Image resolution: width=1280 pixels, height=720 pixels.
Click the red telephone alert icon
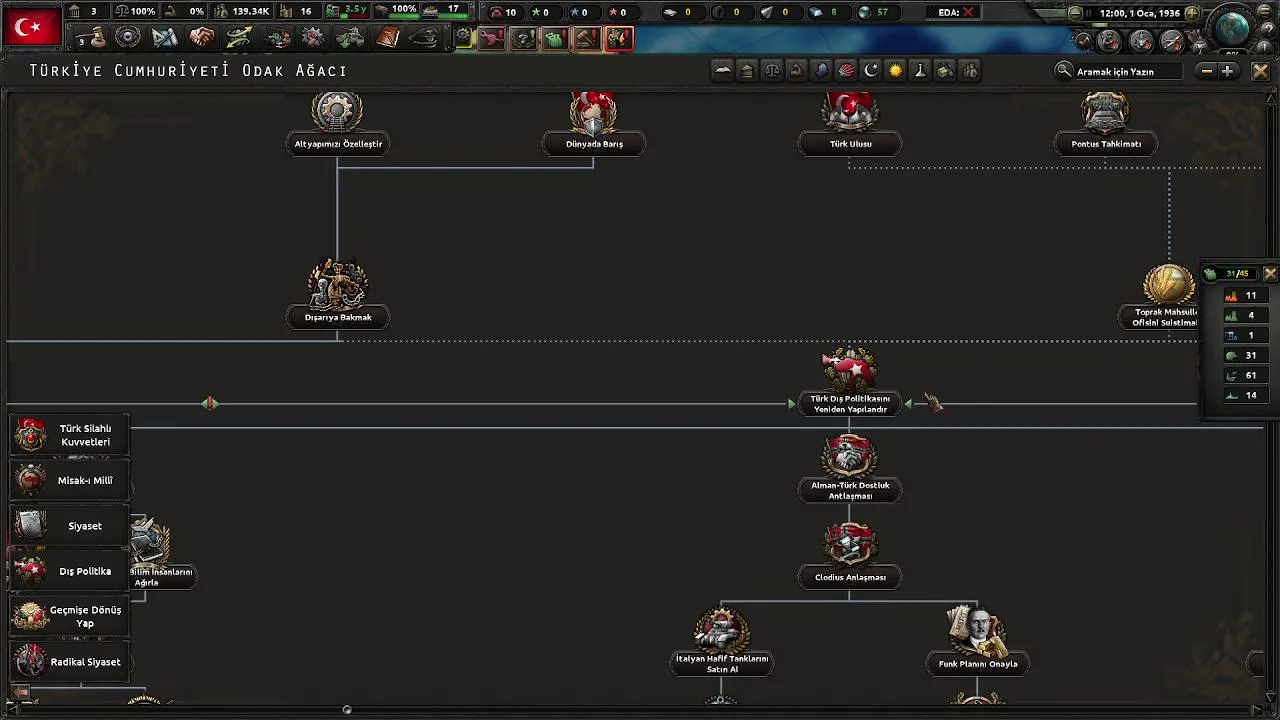pyautogui.click(x=491, y=38)
